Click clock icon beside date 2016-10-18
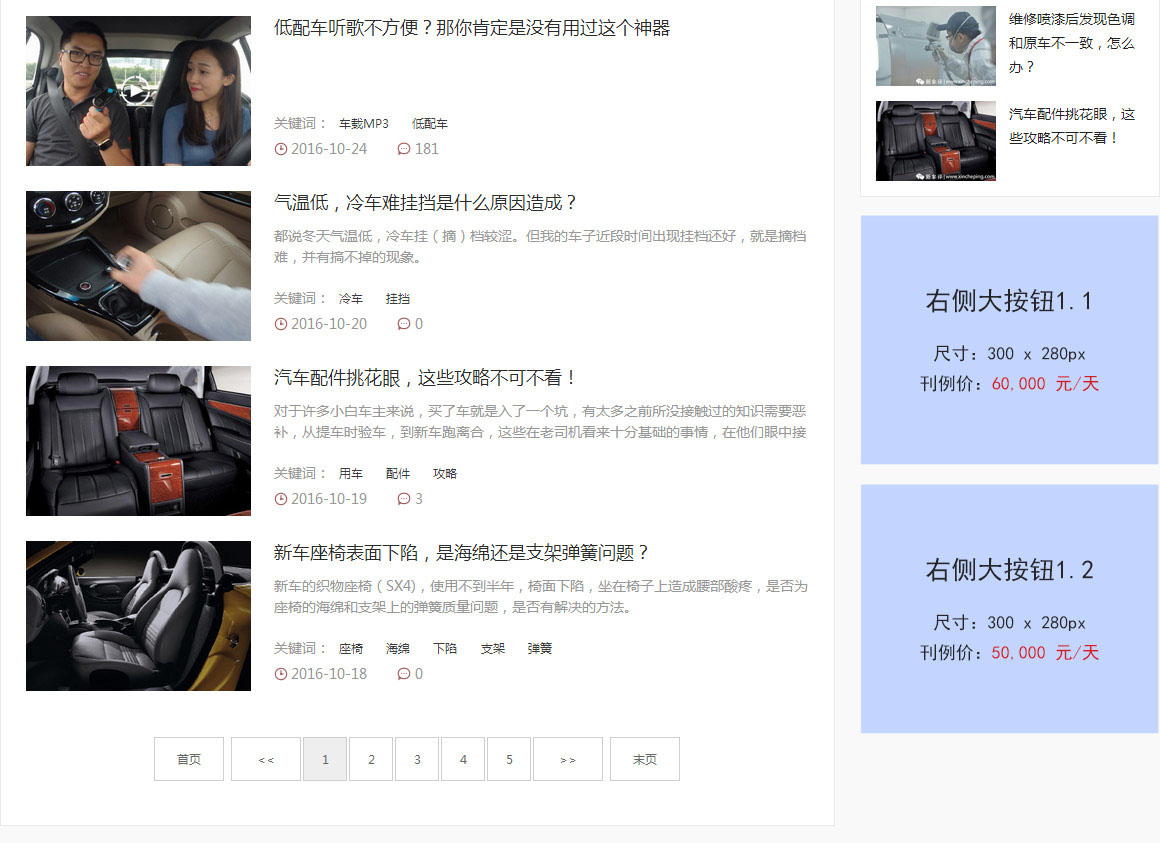 (281, 674)
